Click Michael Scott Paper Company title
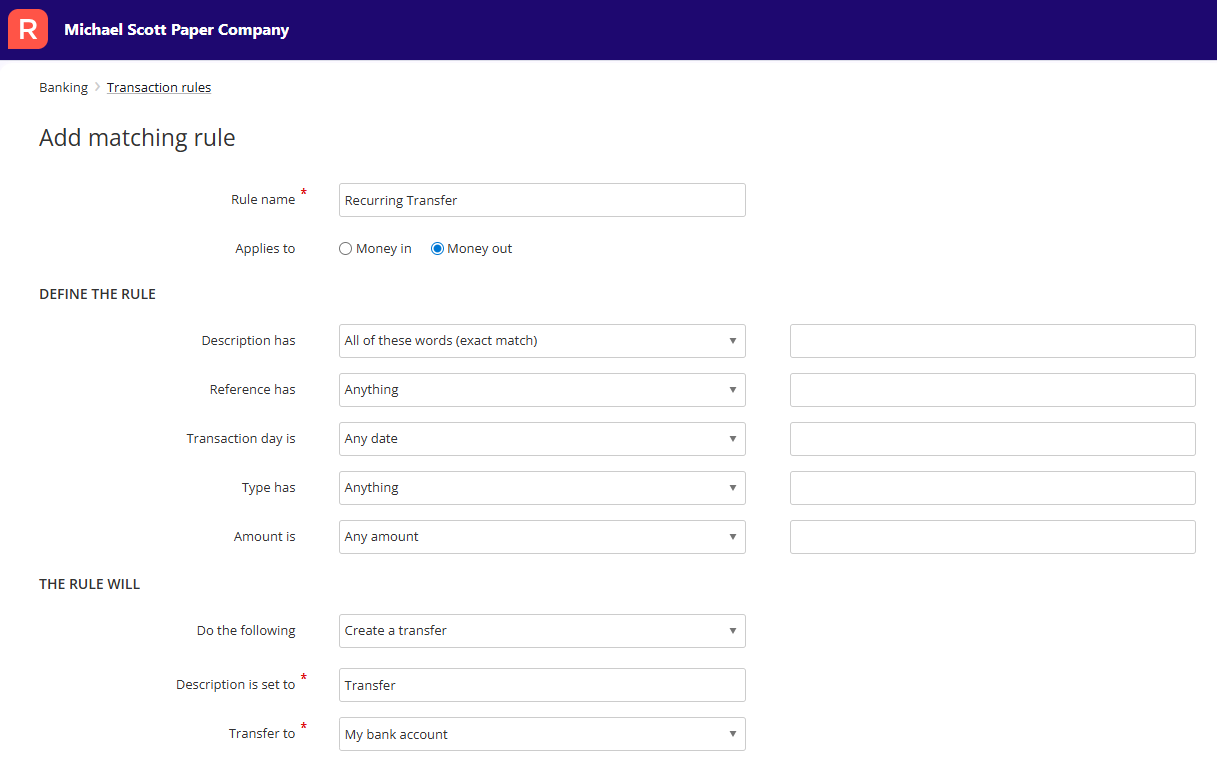The image size is (1217, 765). click(x=177, y=29)
